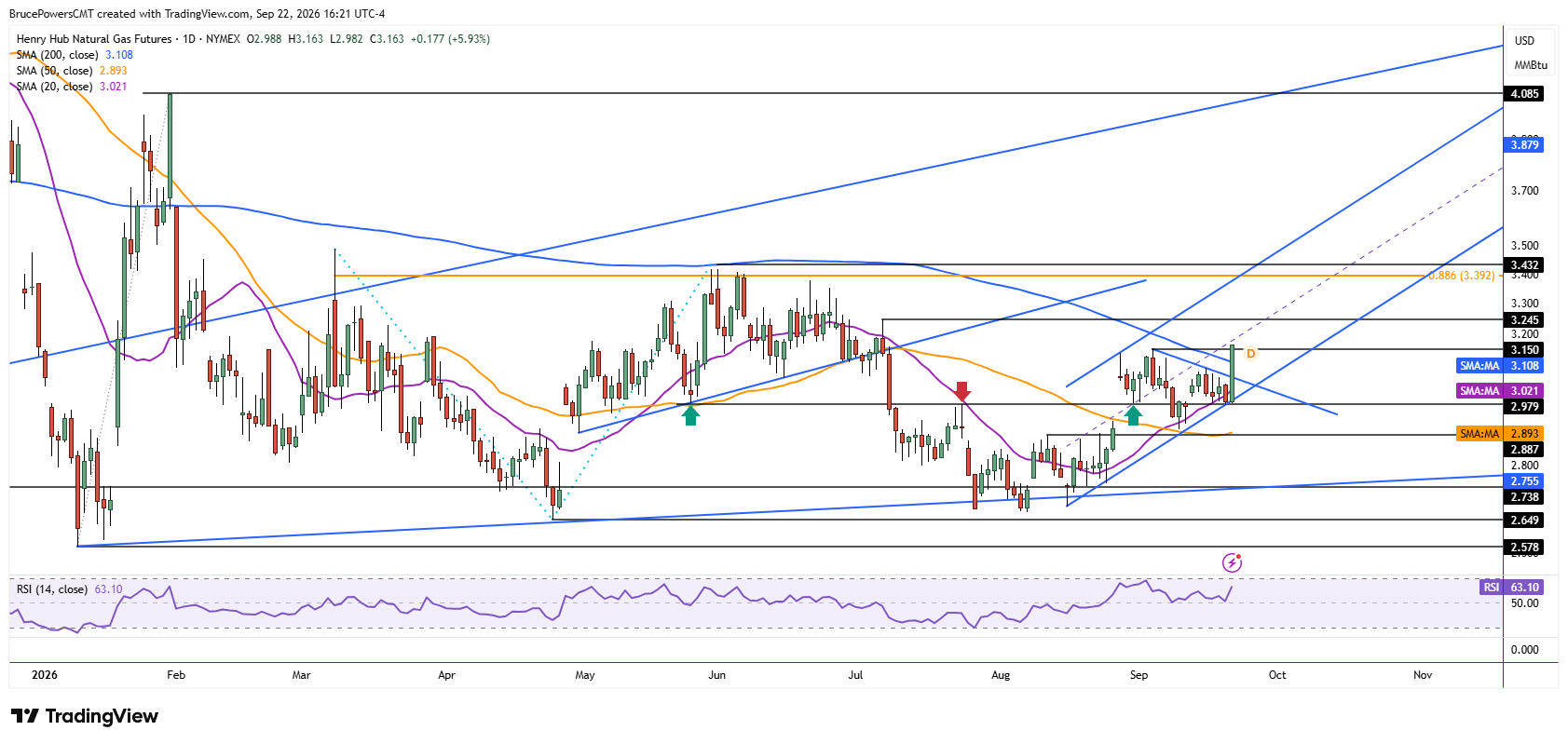Click the Oct label on time axis
Viewport: 1568px width, 744px height.
click(1277, 675)
